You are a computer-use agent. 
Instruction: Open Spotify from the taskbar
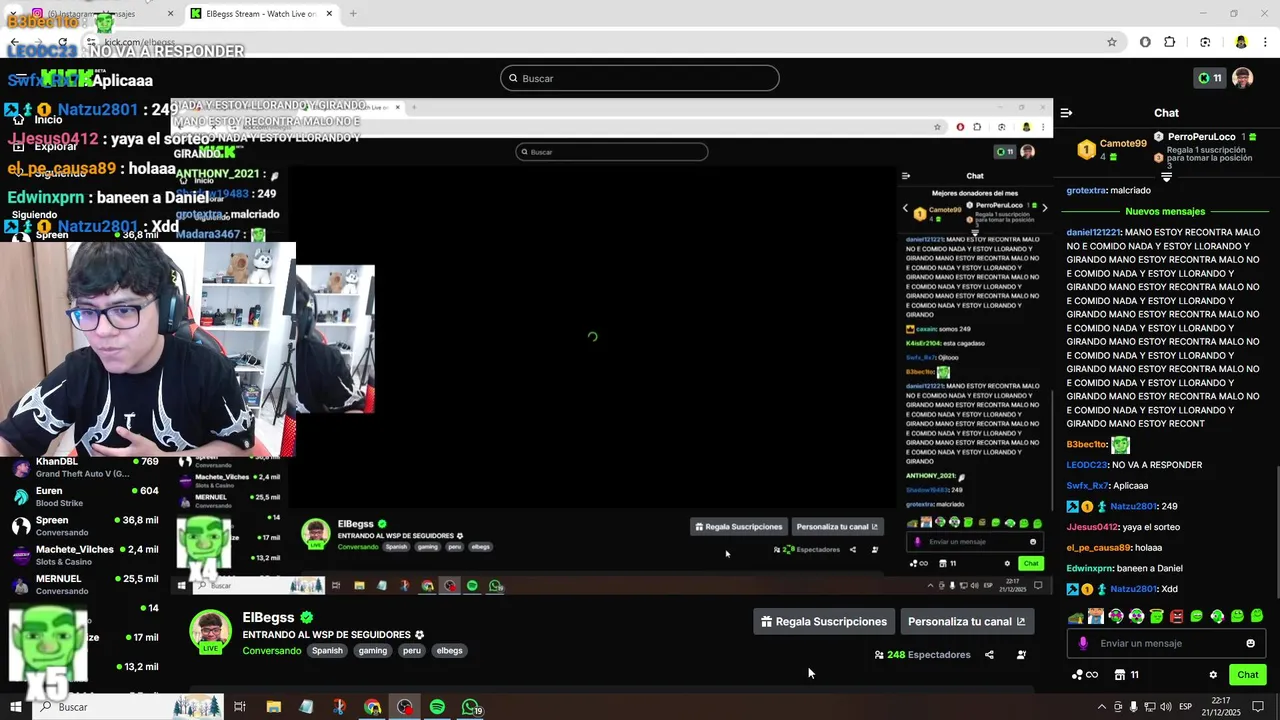(x=437, y=707)
